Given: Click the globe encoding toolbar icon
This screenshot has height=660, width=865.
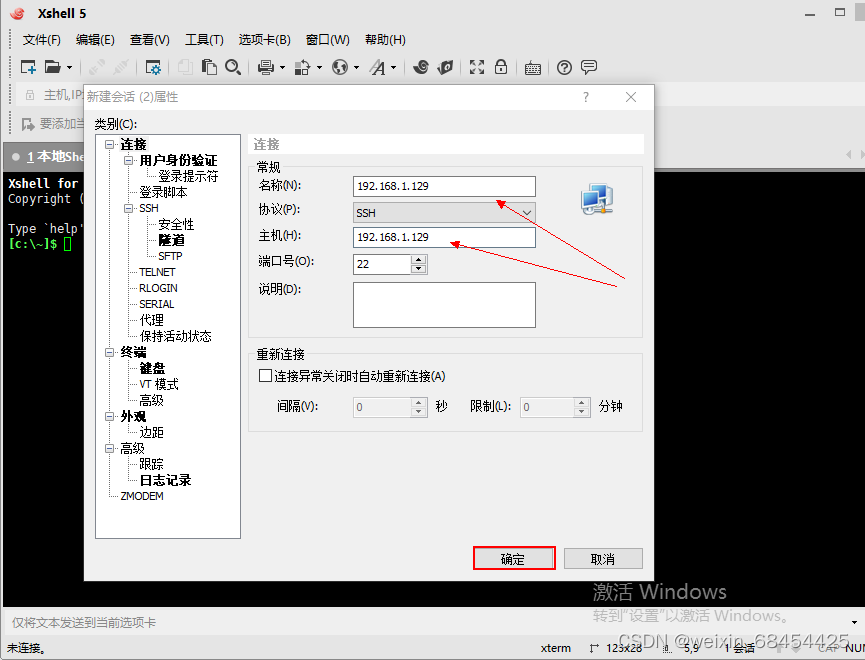Looking at the screenshot, I should pyautogui.click(x=340, y=67).
